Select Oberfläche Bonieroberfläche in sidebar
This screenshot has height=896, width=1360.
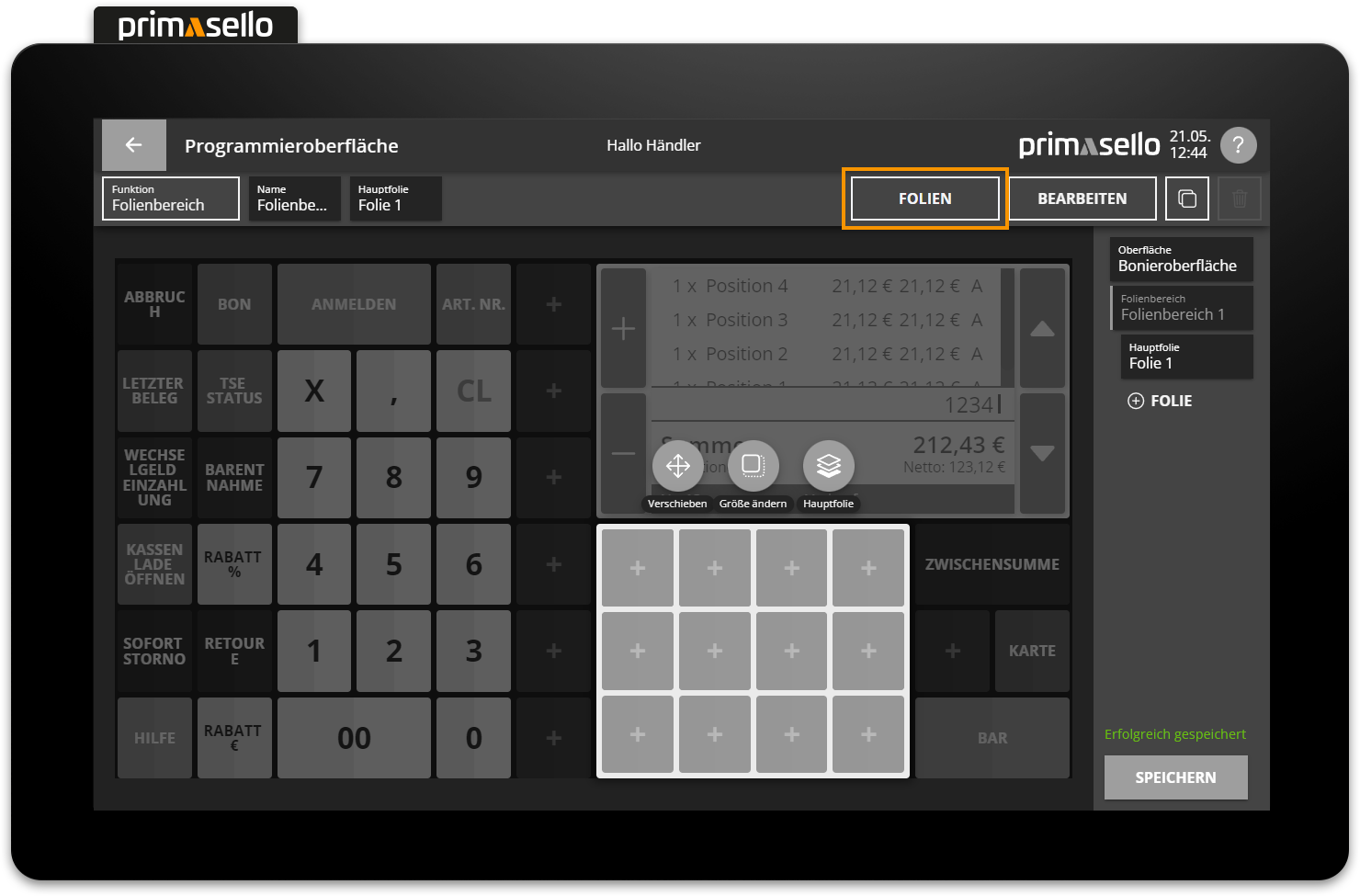1182,259
